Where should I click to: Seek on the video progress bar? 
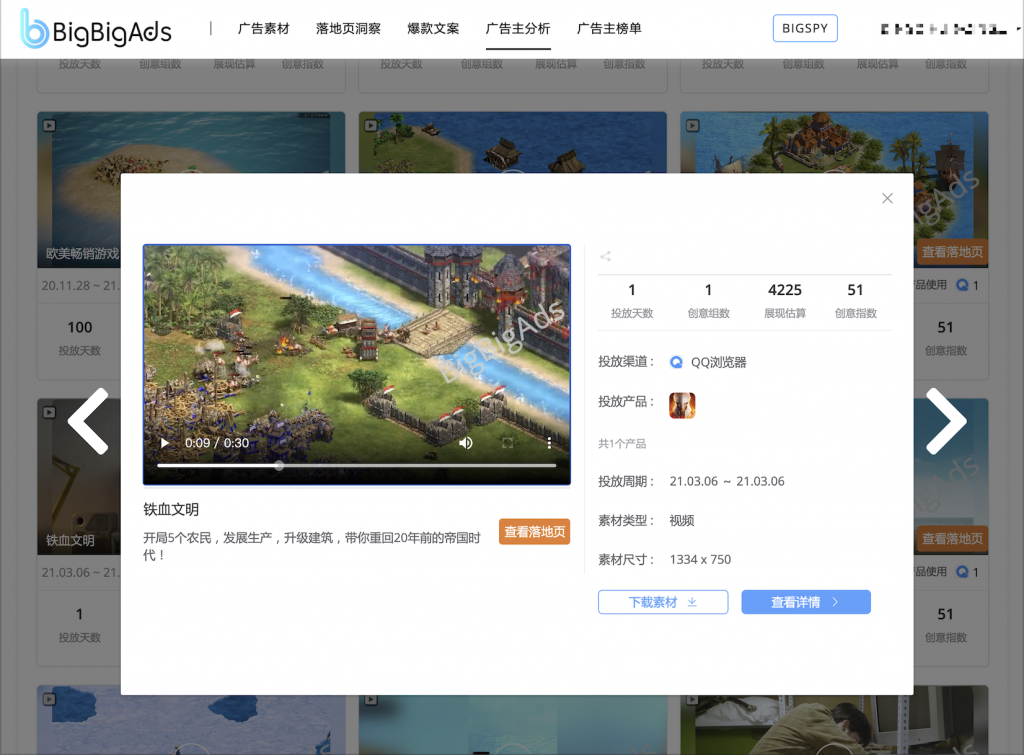pos(357,466)
